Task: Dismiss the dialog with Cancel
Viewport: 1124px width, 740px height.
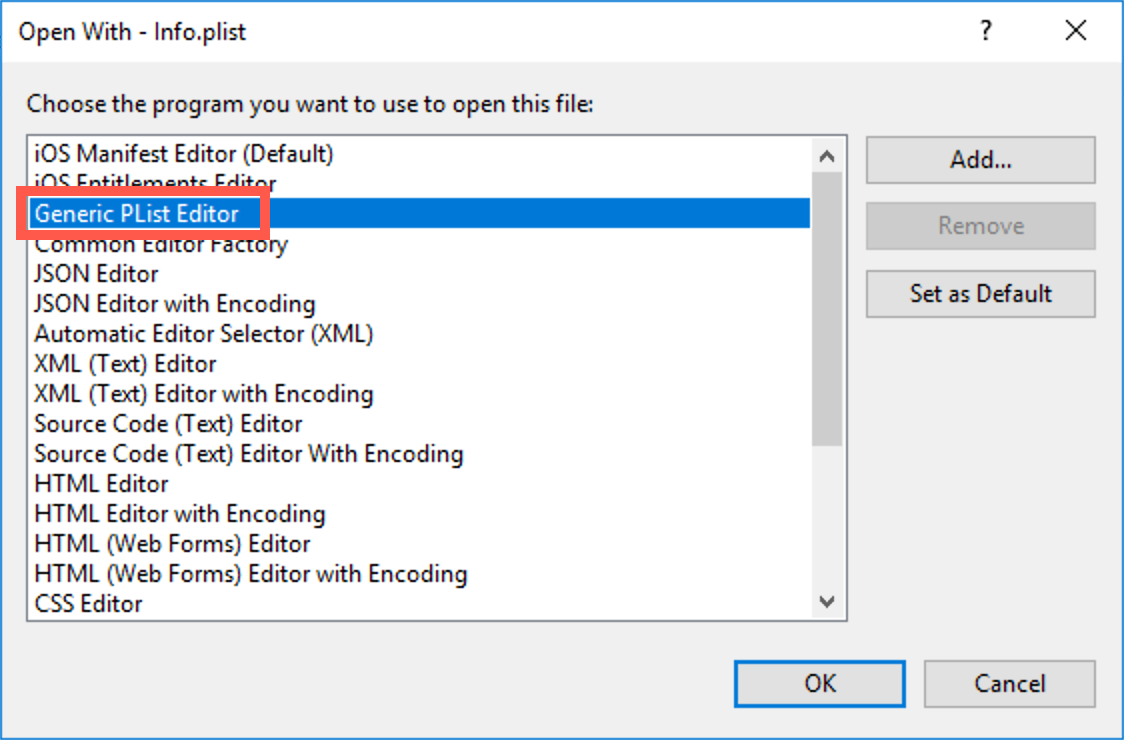Action: click(1009, 683)
